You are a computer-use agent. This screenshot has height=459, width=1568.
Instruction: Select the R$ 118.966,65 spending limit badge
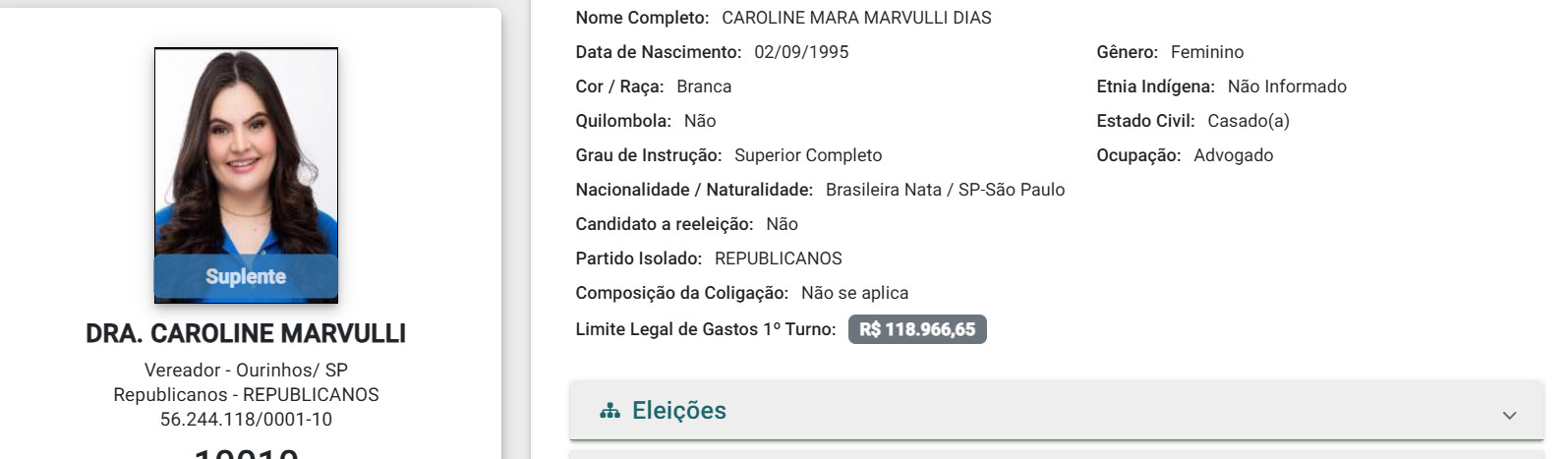(x=917, y=329)
